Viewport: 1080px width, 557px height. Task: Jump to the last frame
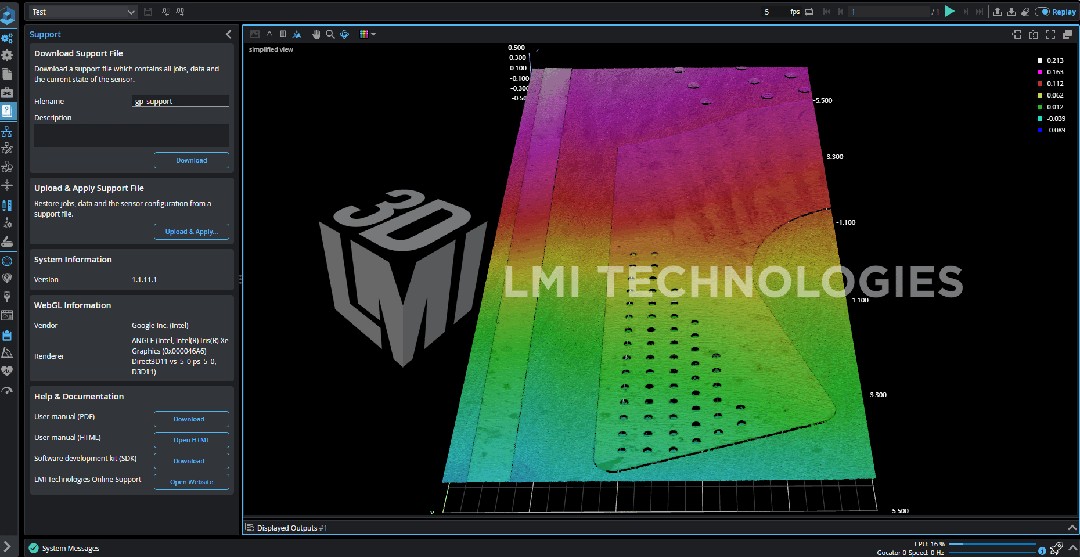tap(979, 12)
